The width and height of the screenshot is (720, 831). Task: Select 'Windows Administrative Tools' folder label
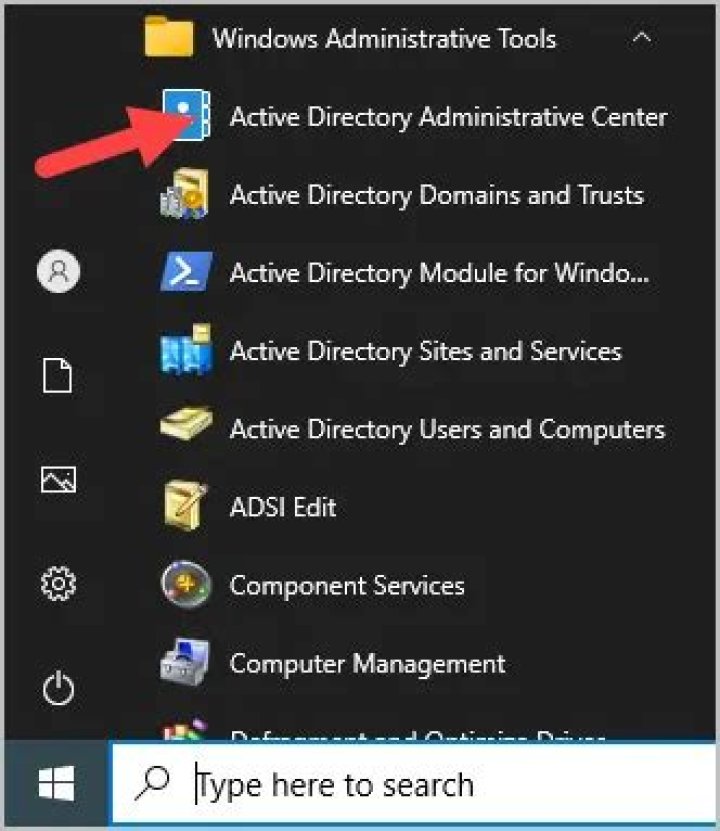tap(384, 39)
